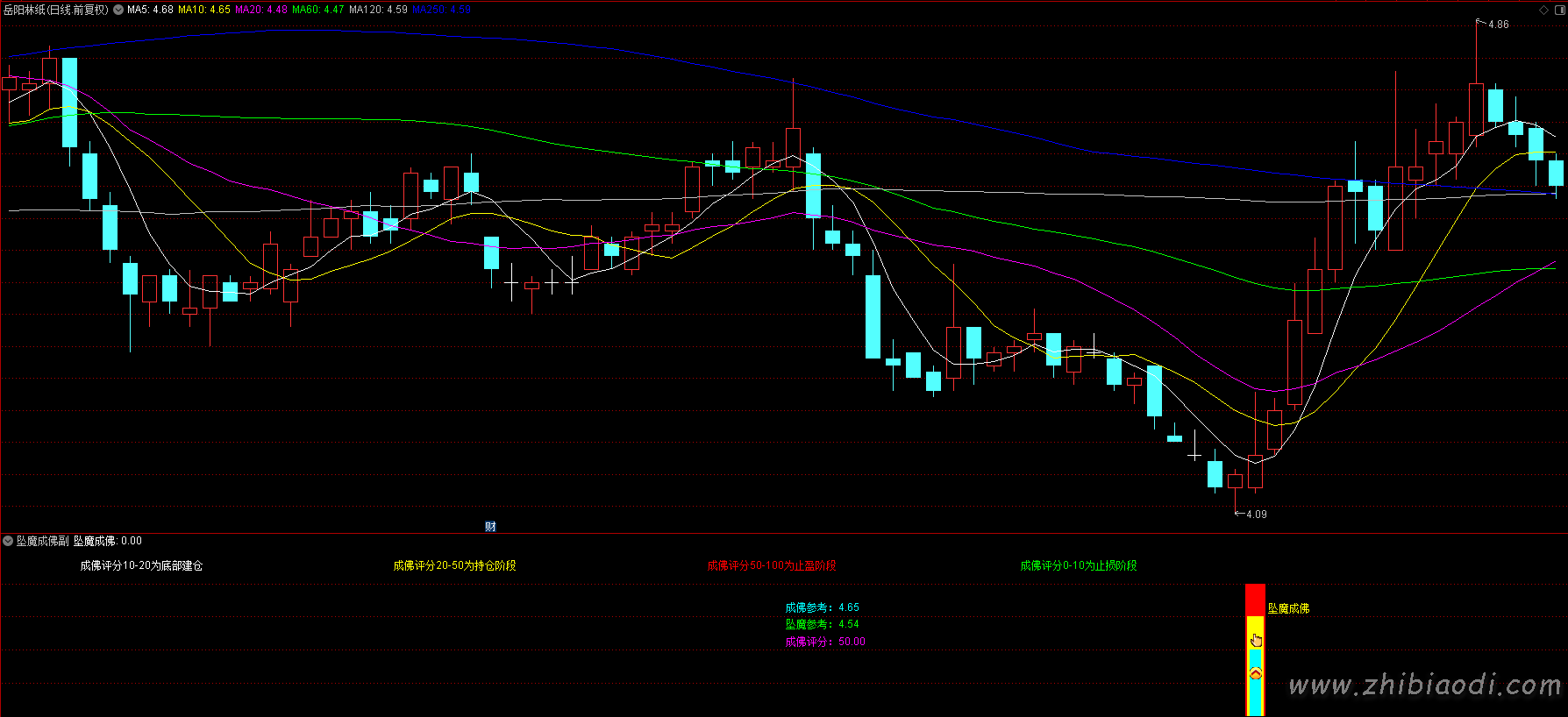Toggle the side panel icon at top right

click(1559, 10)
